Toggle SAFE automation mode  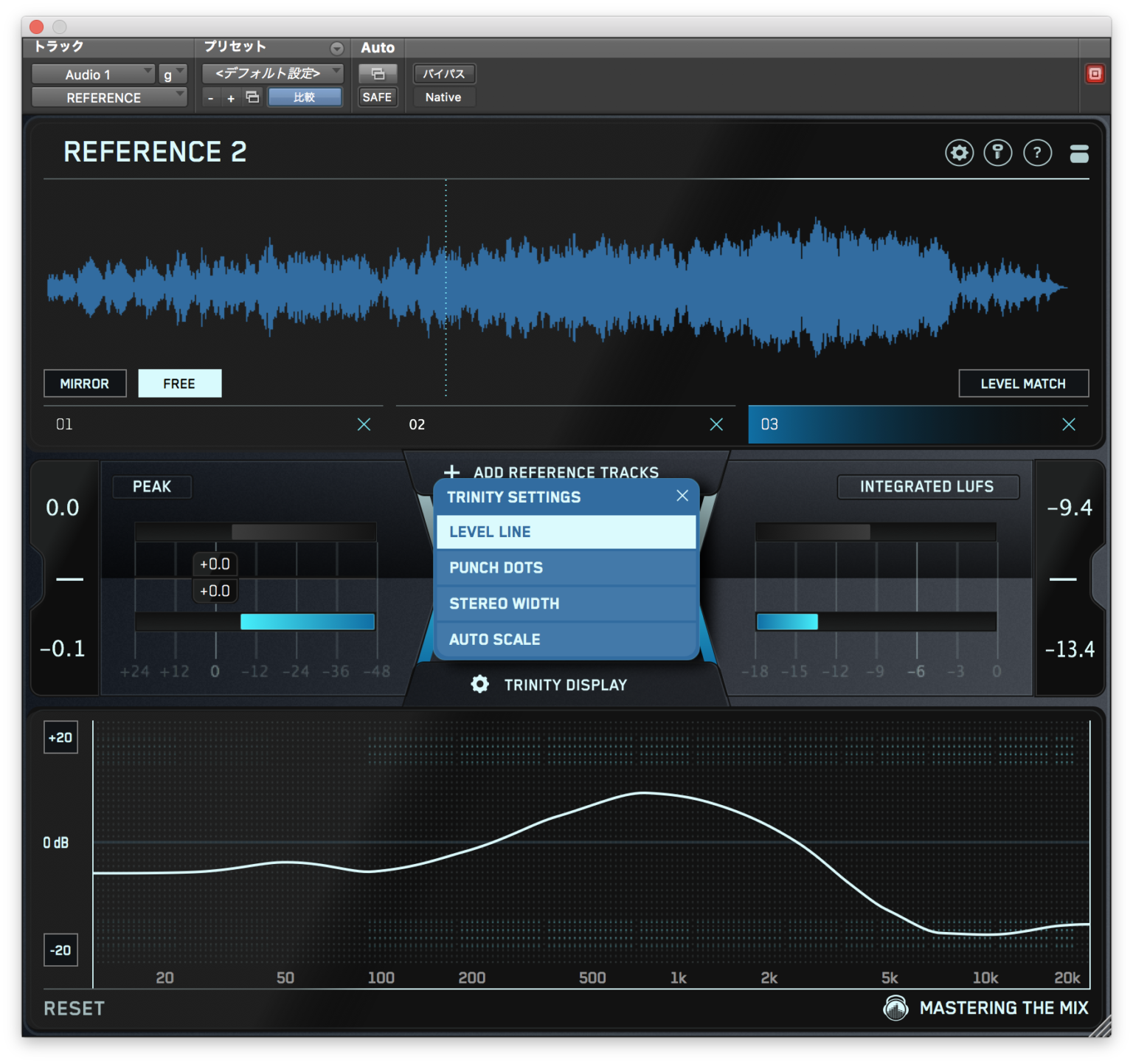pyautogui.click(x=377, y=97)
